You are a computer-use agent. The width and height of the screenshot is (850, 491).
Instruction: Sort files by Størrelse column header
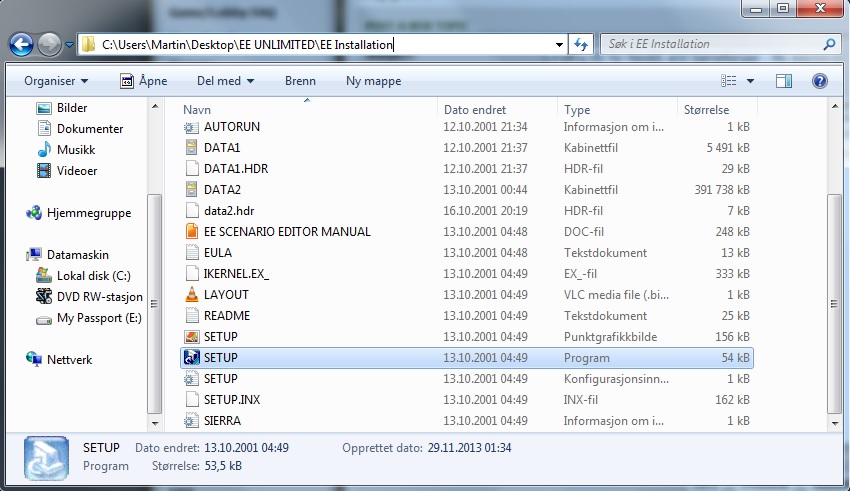click(x=706, y=110)
